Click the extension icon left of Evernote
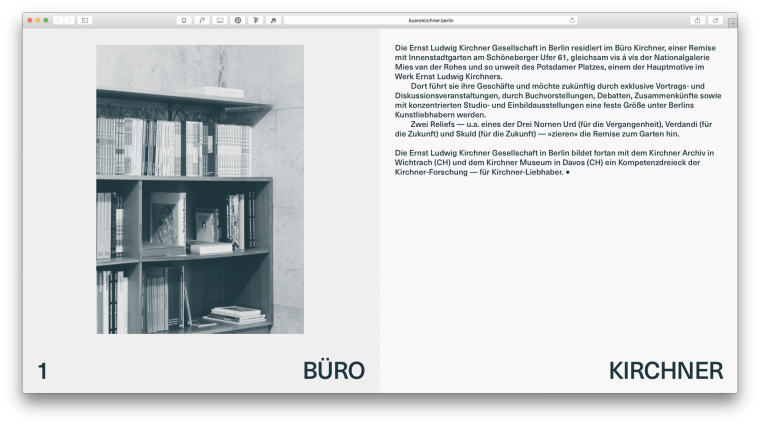The image size is (760, 425). [255, 20]
